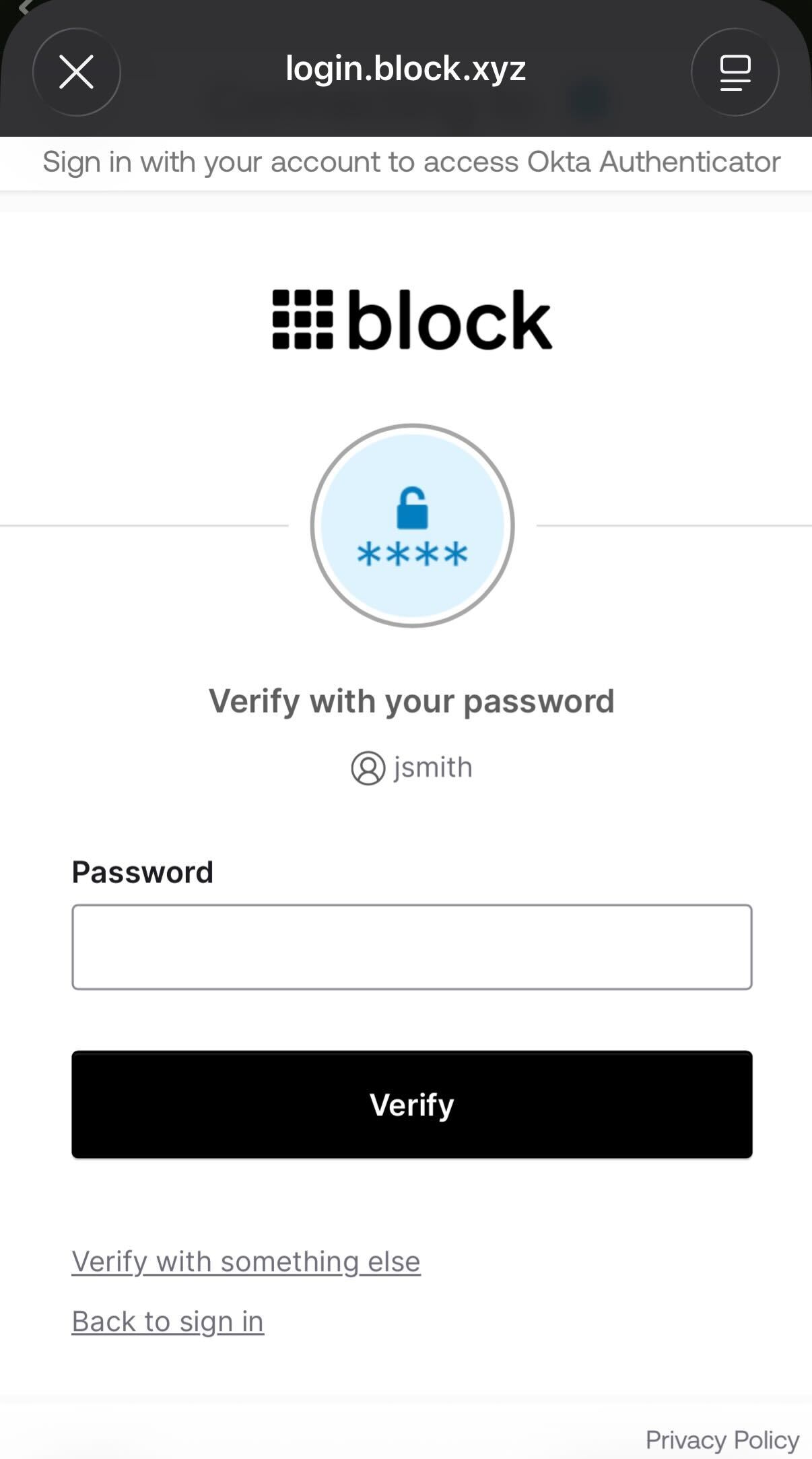The height and width of the screenshot is (1459, 812).
Task: Tap the blue unlocked padlock icon
Action: point(412,508)
